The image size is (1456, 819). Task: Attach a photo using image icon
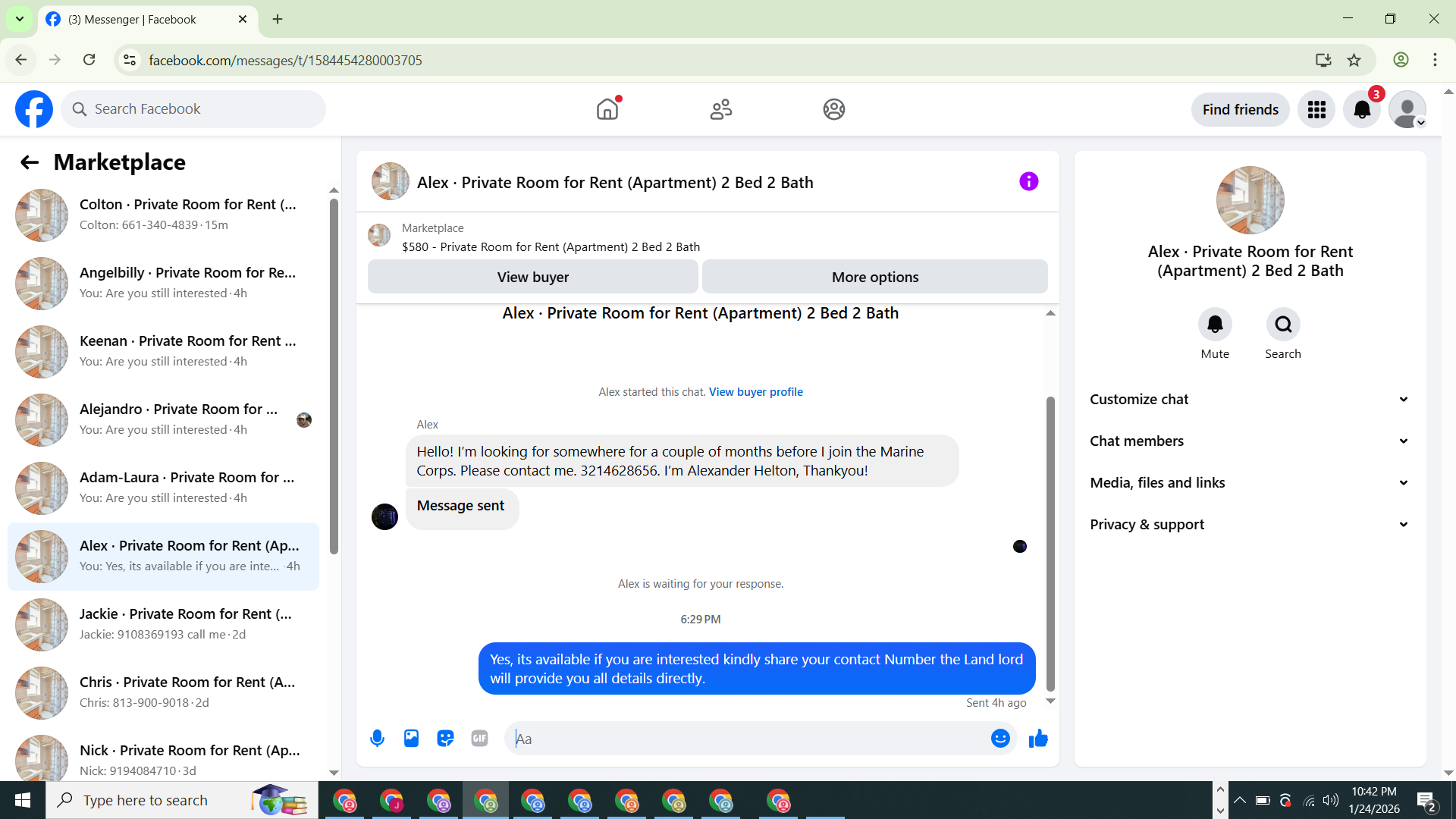tap(411, 739)
